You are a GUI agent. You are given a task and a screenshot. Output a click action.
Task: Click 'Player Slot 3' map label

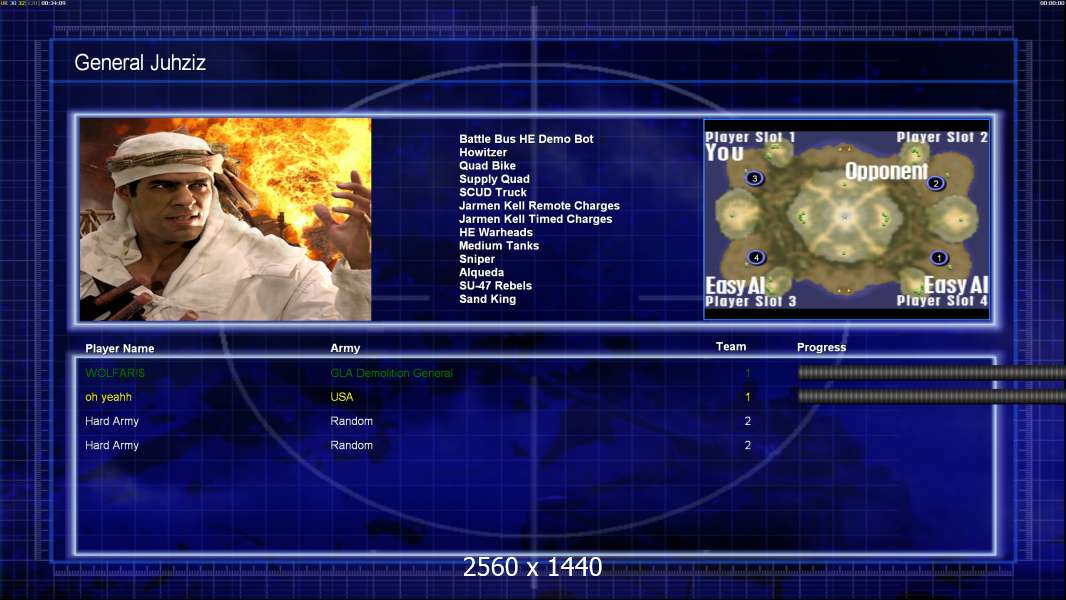coord(751,301)
